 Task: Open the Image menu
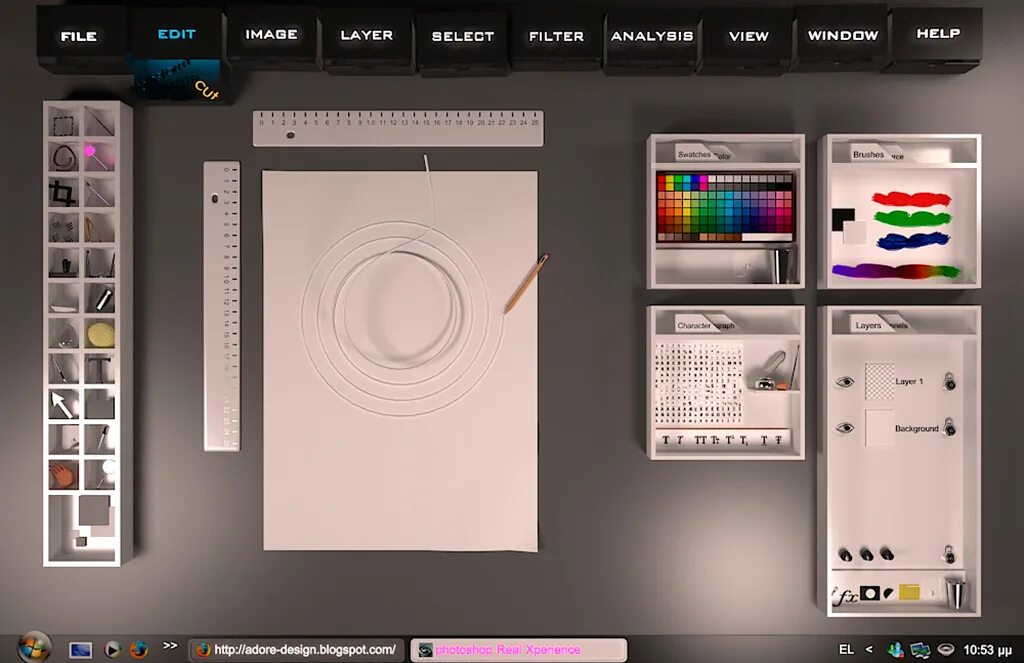272,35
